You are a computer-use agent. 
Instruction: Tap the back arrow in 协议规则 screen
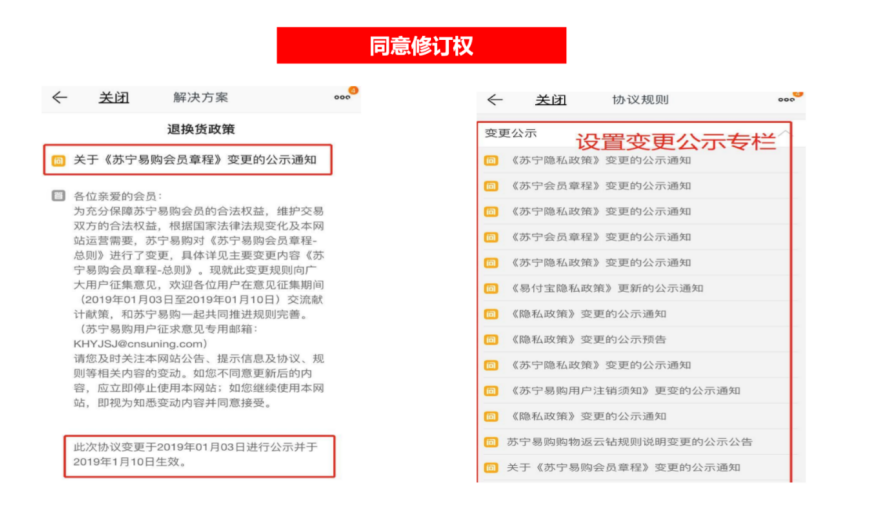click(x=495, y=99)
